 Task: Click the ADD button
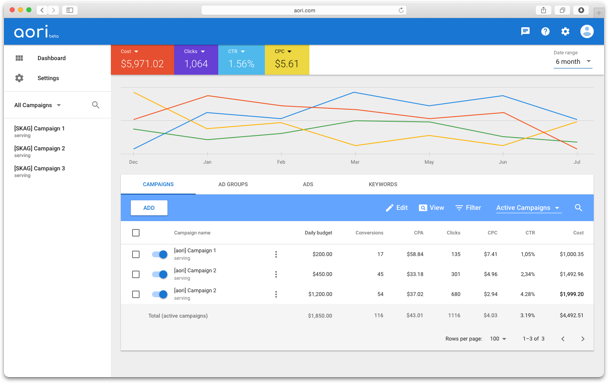(149, 208)
